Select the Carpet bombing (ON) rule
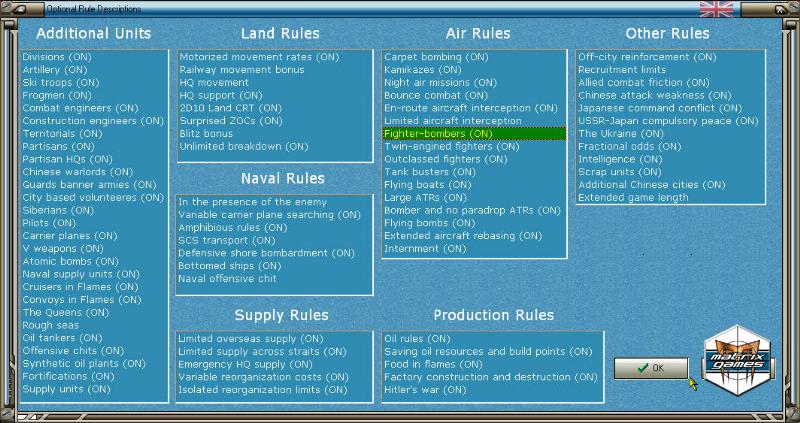The height and width of the screenshot is (423, 800). coord(433,58)
